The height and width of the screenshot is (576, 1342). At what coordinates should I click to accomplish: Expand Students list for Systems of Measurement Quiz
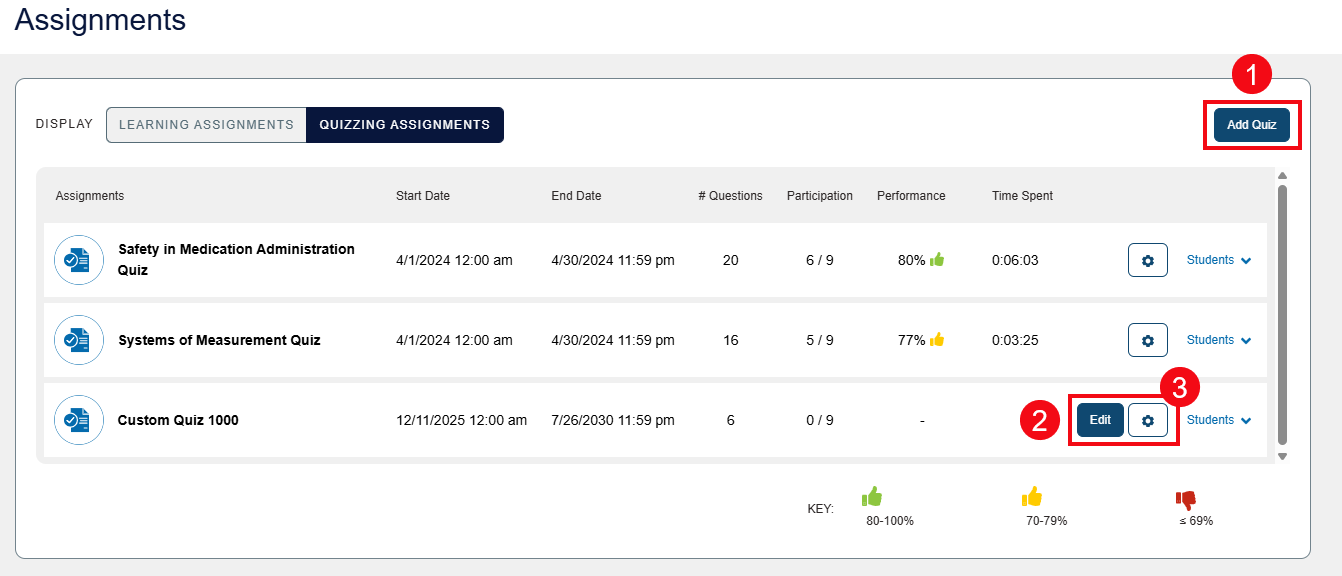click(1218, 339)
